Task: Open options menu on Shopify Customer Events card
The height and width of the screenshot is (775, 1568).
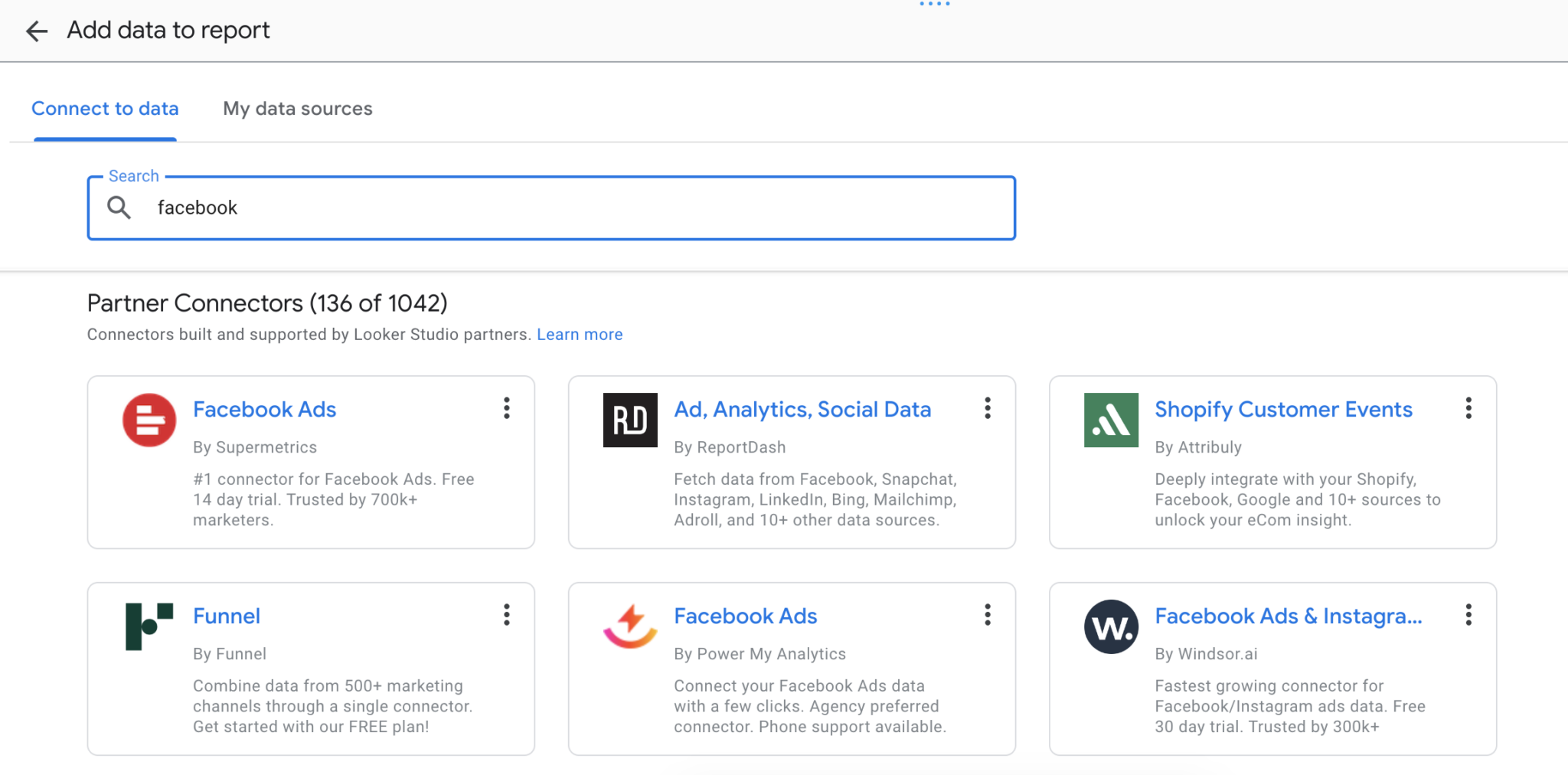Action: click(x=1468, y=408)
